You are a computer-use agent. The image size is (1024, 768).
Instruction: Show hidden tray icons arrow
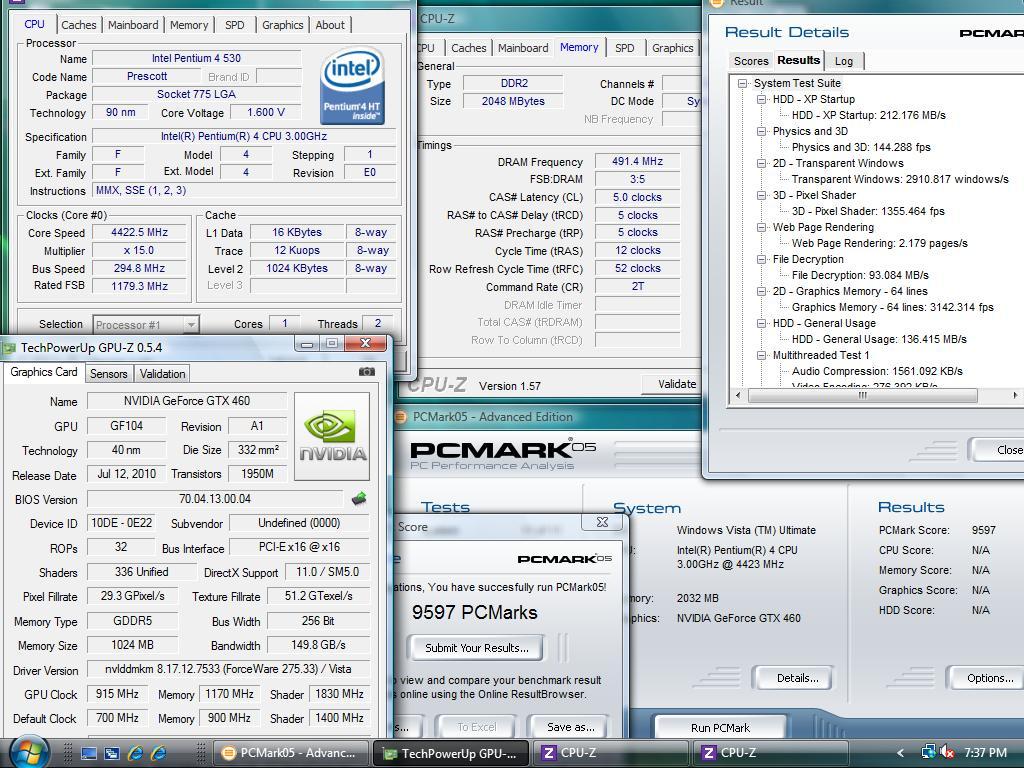coord(901,753)
